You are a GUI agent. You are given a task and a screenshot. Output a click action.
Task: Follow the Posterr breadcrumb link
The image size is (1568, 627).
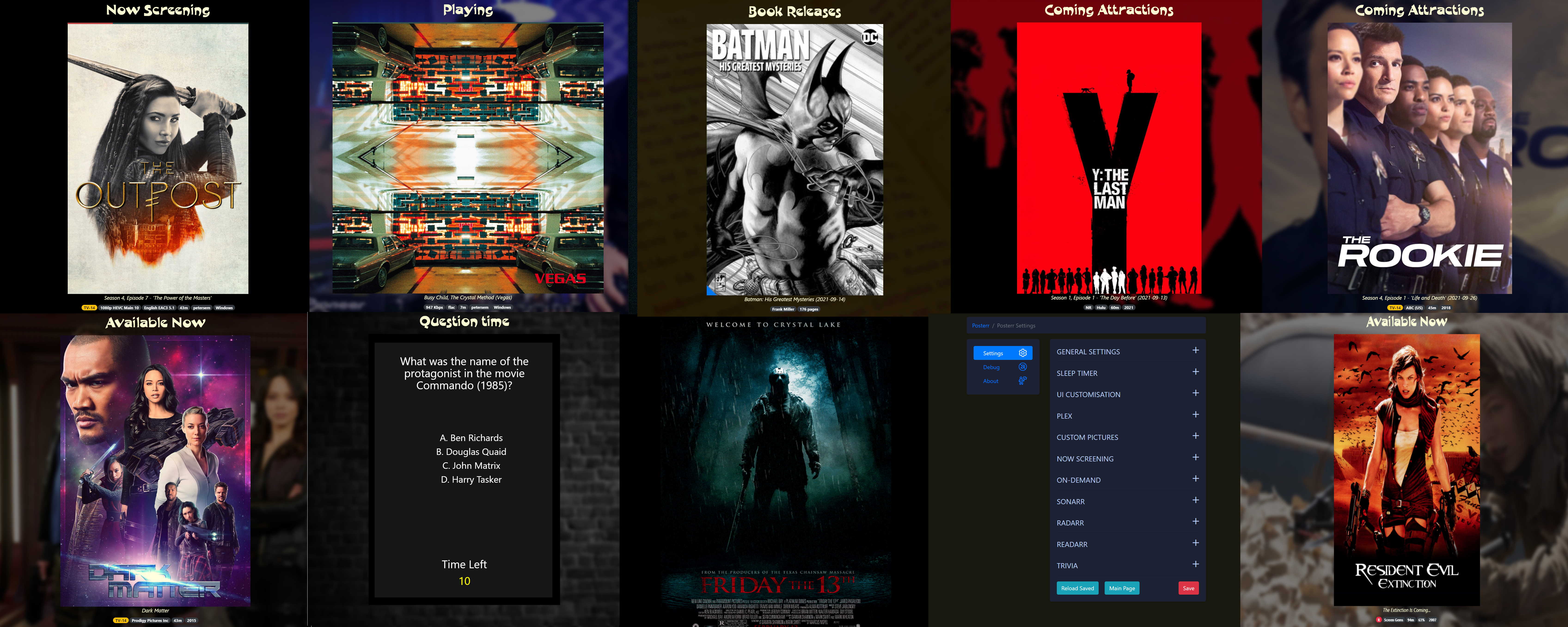(x=980, y=325)
